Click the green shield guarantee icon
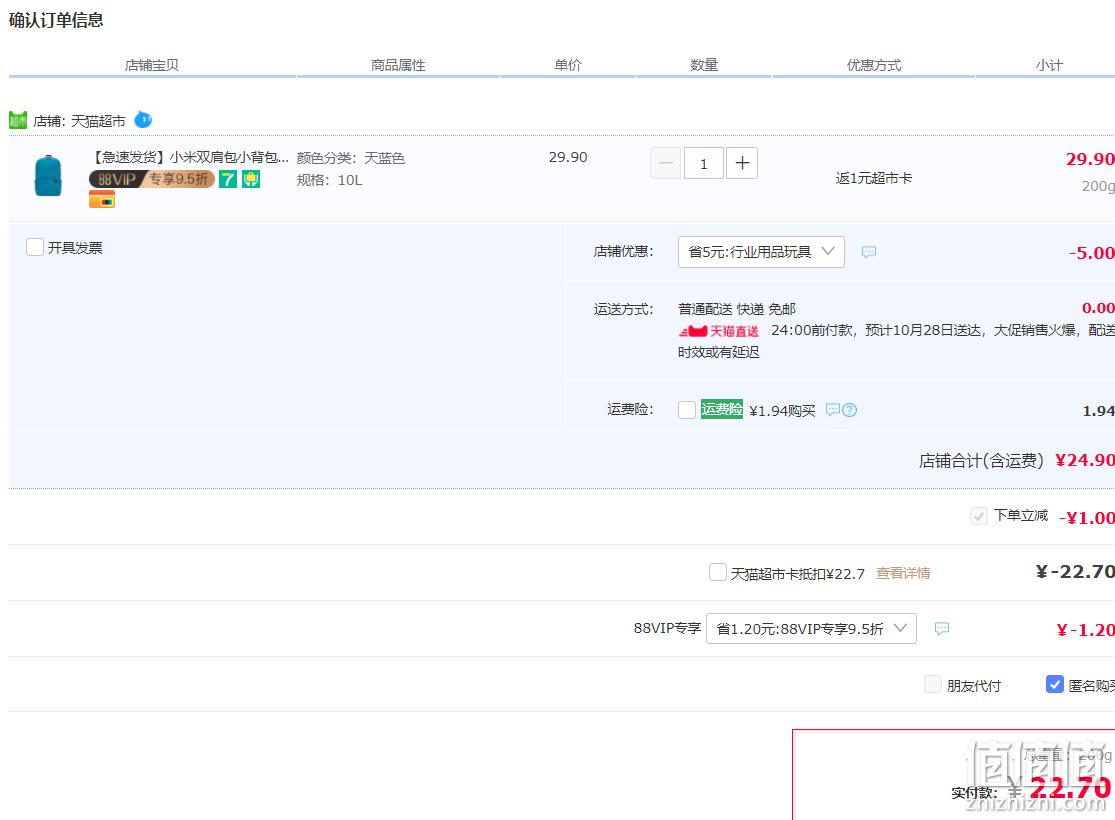The height and width of the screenshot is (820, 1115). (x=251, y=179)
